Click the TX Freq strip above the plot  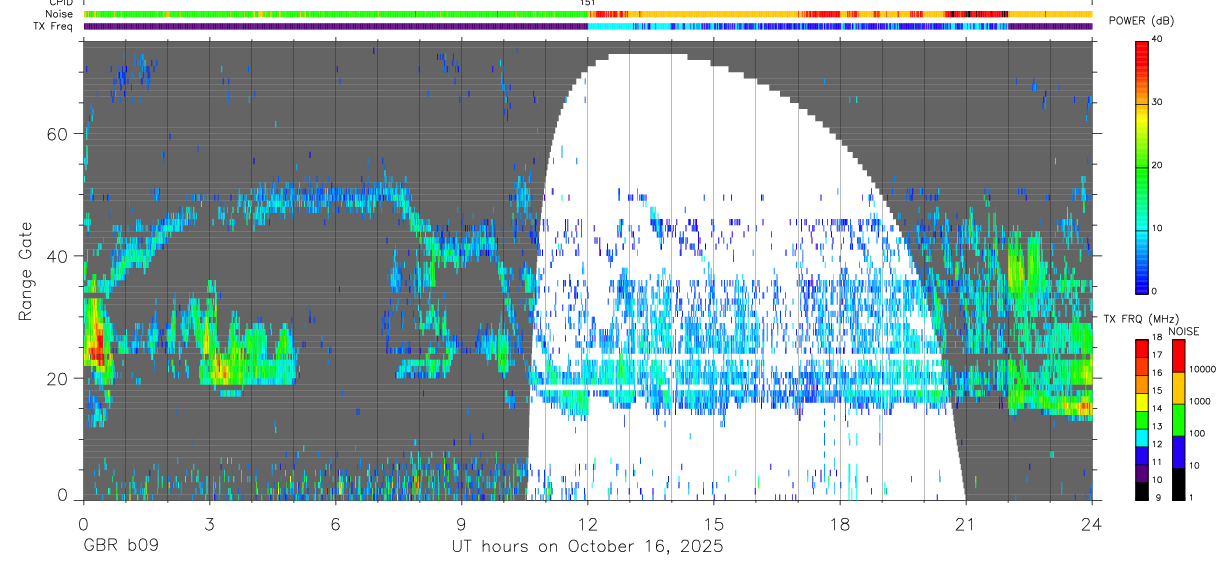coord(587,26)
